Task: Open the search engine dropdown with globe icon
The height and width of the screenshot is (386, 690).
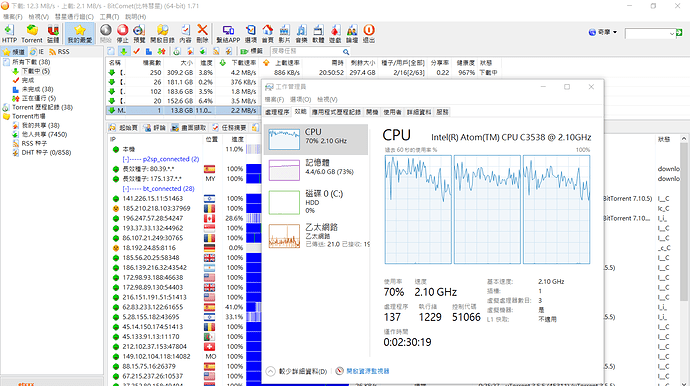Action: [x=602, y=32]
